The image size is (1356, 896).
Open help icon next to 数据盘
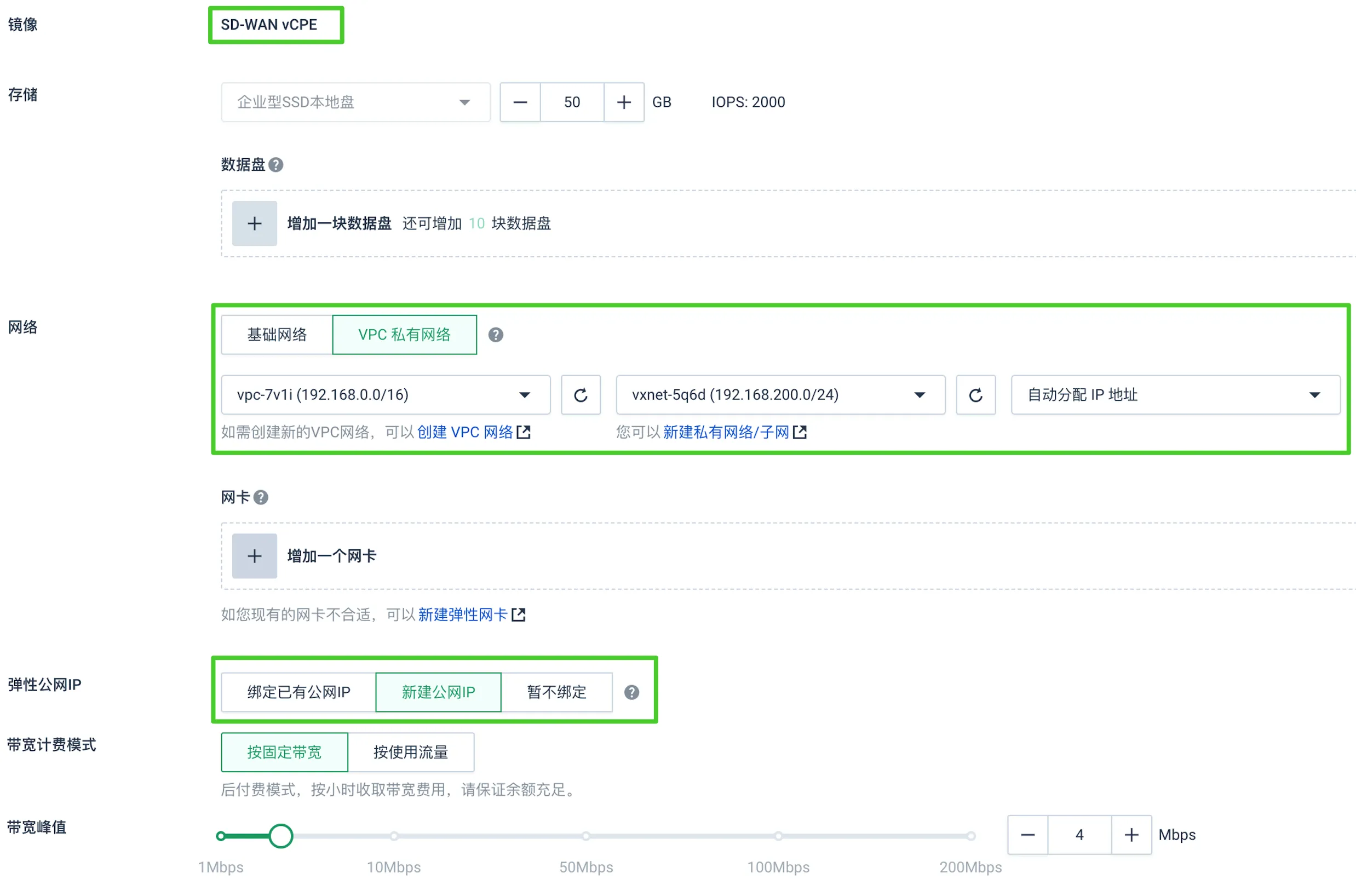(276, 165)
